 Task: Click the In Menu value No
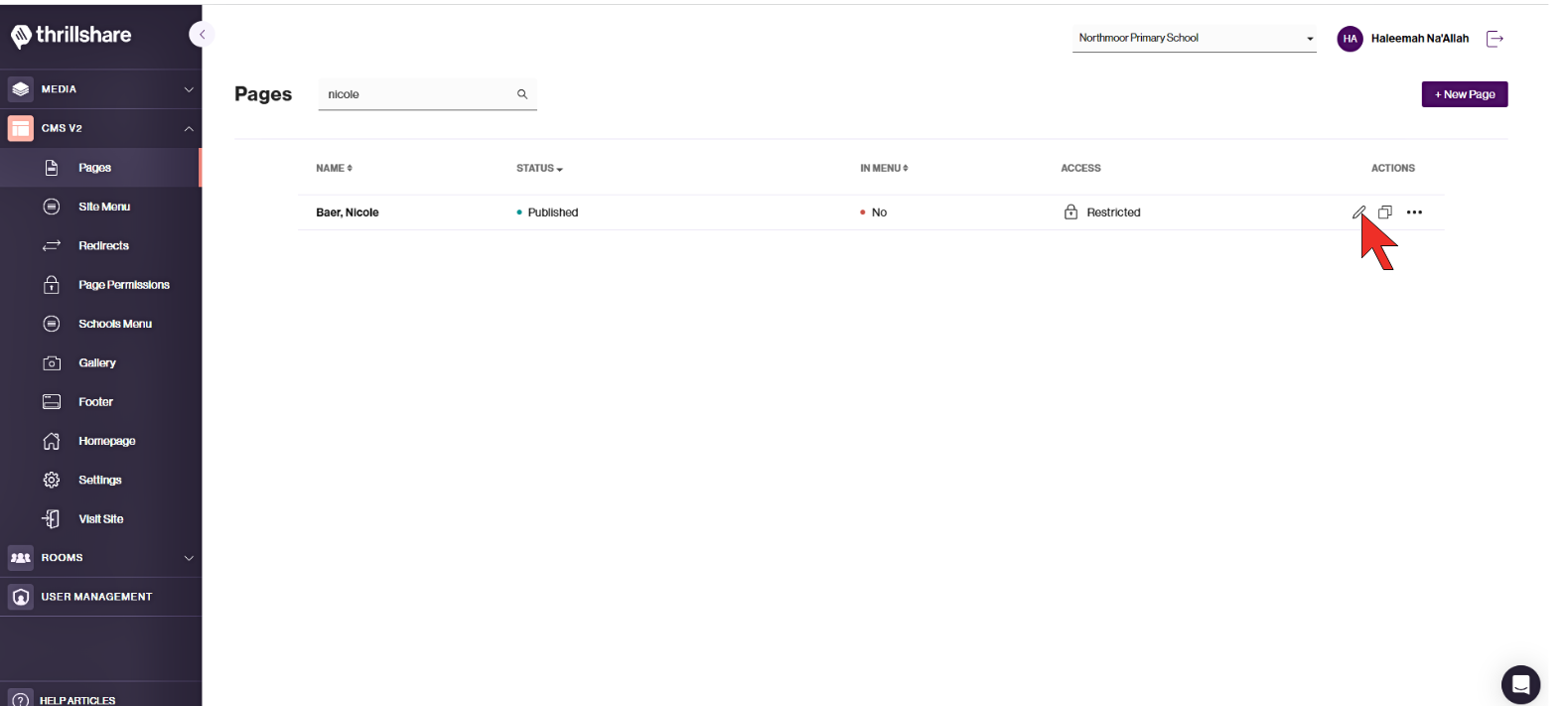pos(874,212)
